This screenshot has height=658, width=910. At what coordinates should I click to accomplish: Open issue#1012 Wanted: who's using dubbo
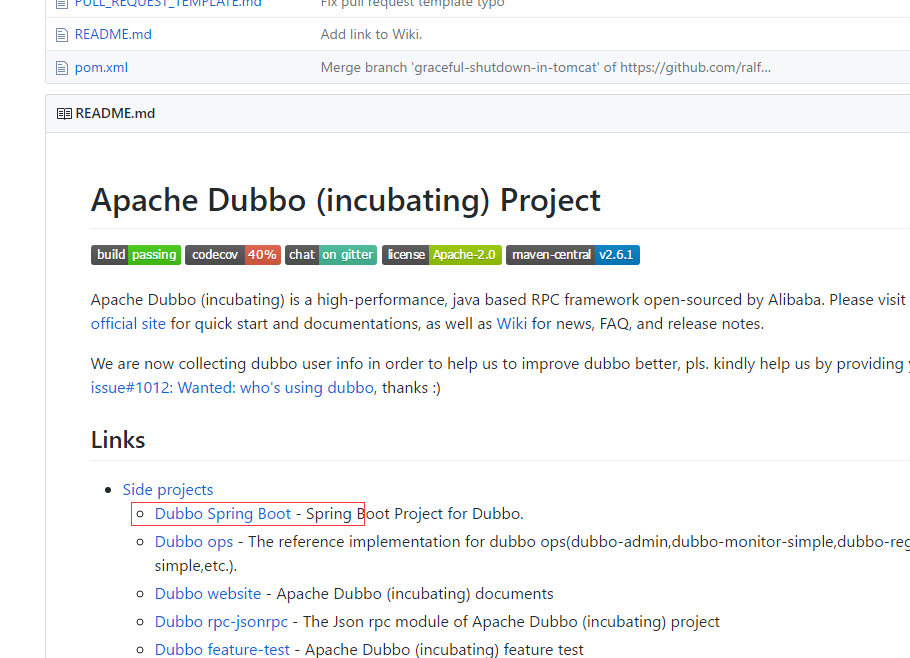[x=232, y=387]
